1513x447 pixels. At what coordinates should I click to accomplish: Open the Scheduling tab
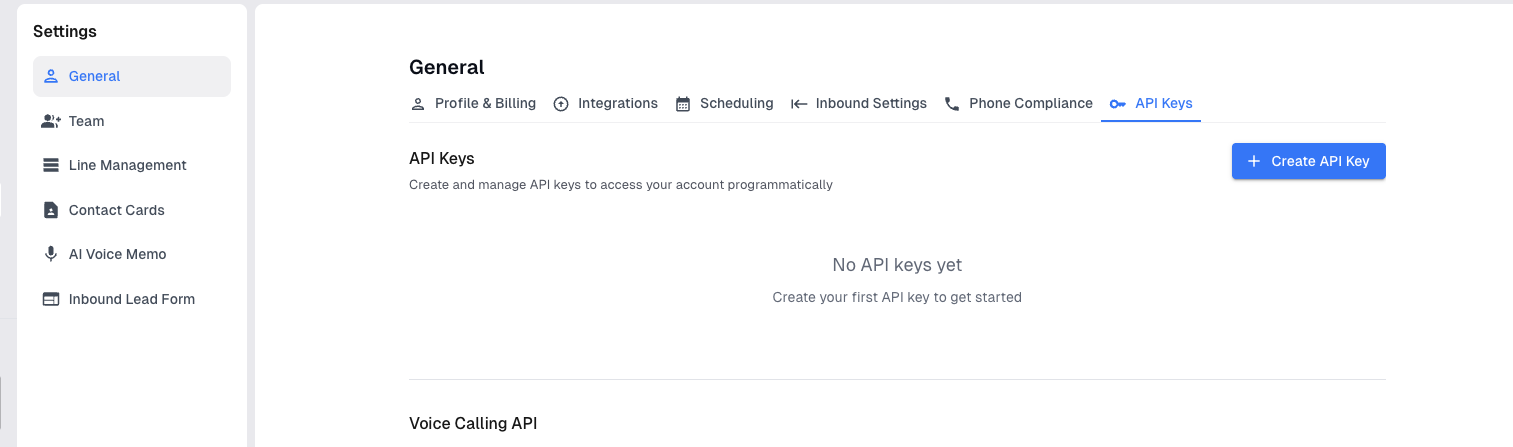(x=725, y=103)
